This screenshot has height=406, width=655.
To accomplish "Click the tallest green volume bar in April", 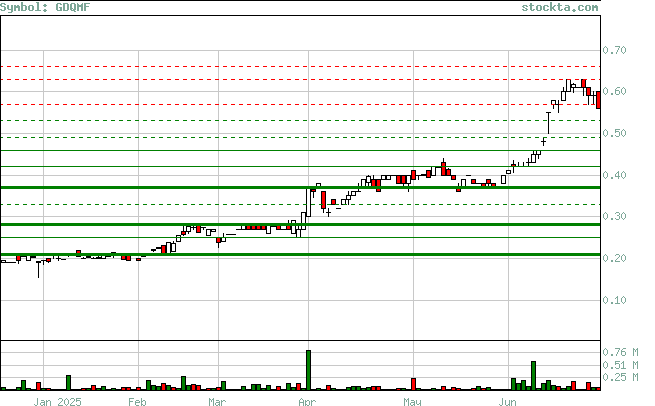I will point(309,370).
